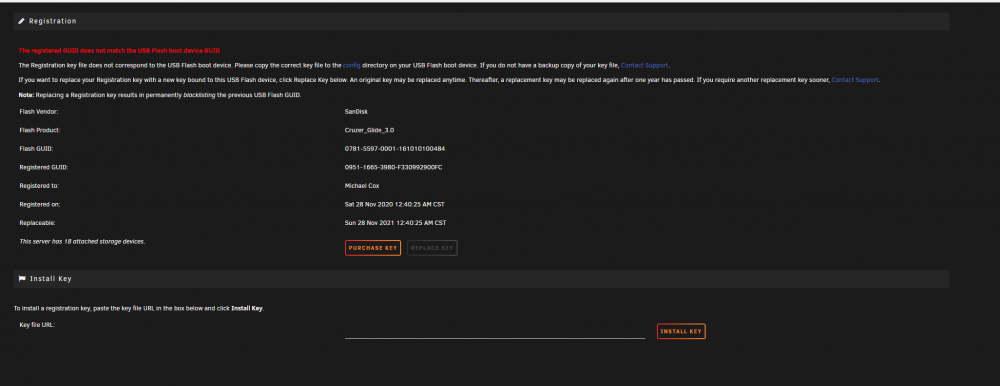Open the first Contact Support link after 'key file'
1000x386 pixels.
pyautogui.click(x=645, y=65)
